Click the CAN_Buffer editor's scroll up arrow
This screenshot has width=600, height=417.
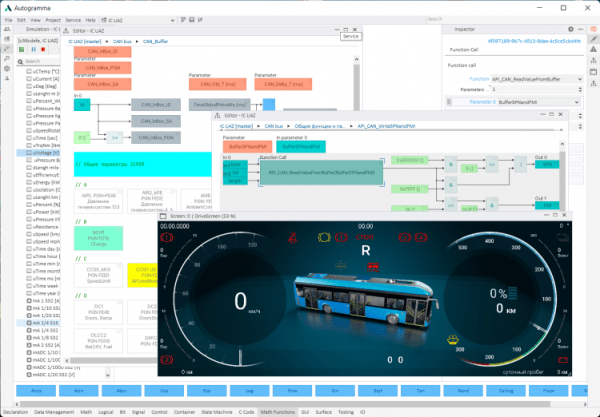[356, 59]
